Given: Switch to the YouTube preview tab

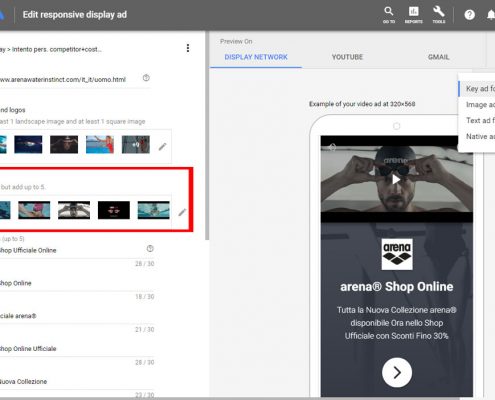Looking at the screenshot, I should (347, 57).
